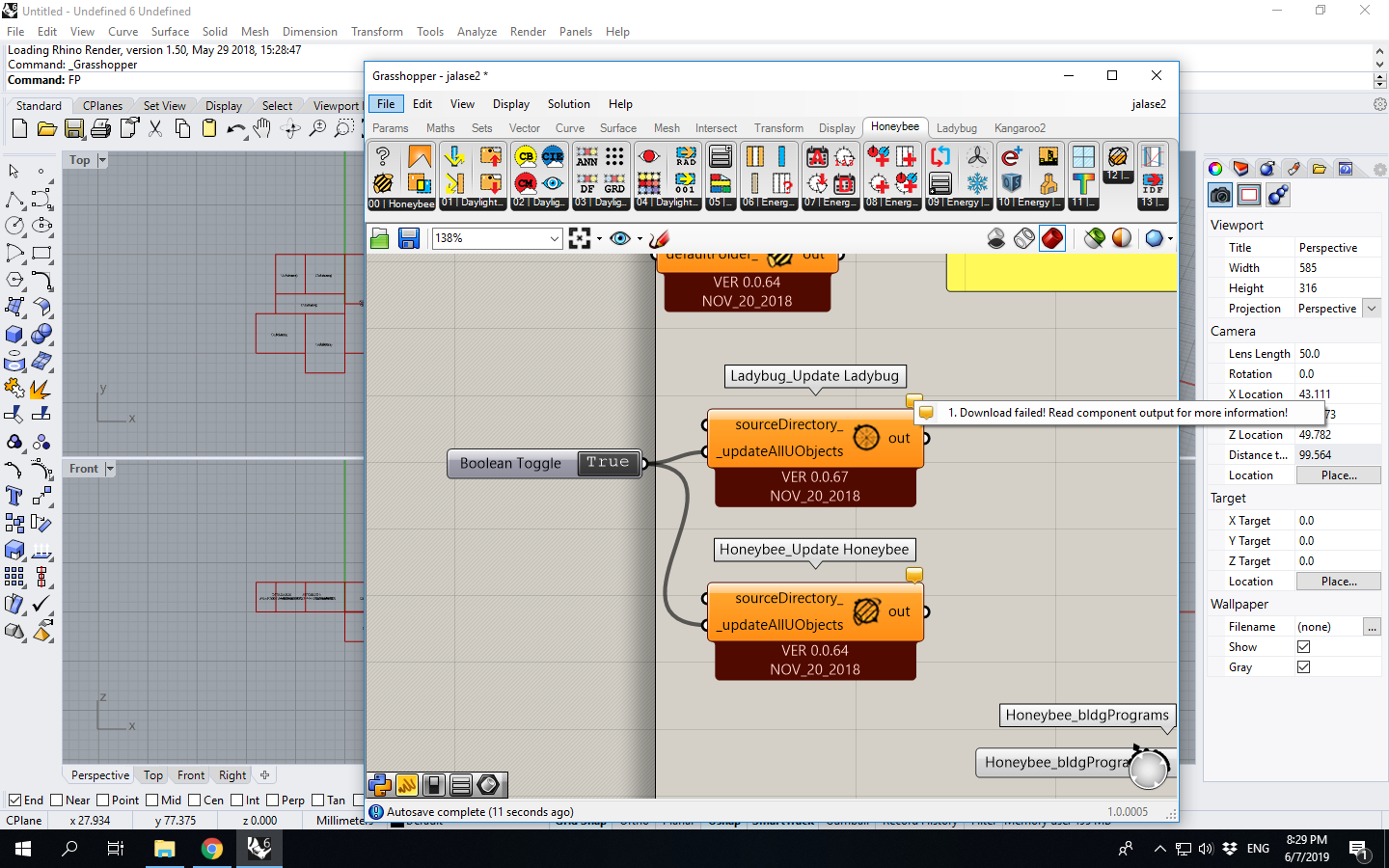Click the Rhino New file icon
The height and width of the screenshot is (868, 1389).
point(19,128)
